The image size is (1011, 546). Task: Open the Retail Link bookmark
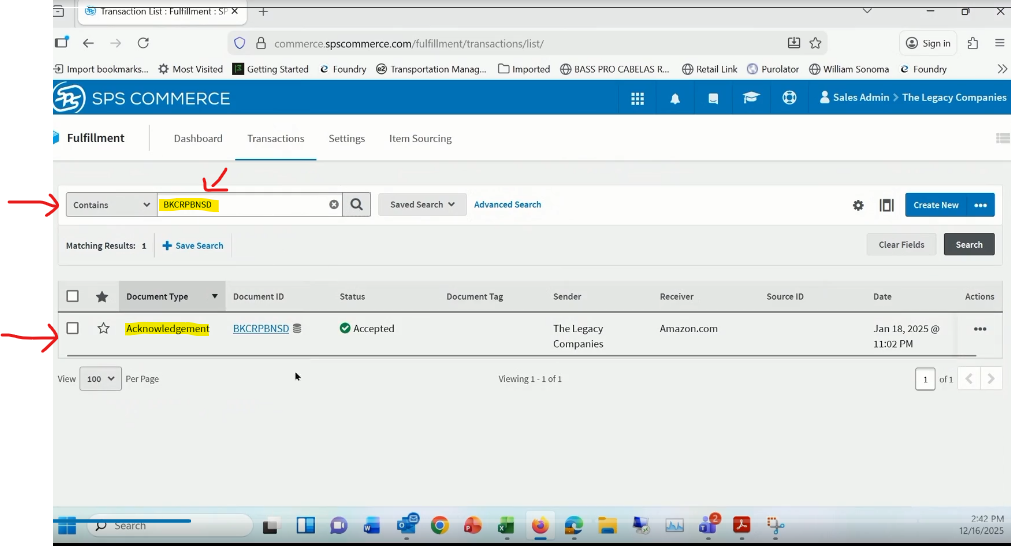click(x=709, y=69)
